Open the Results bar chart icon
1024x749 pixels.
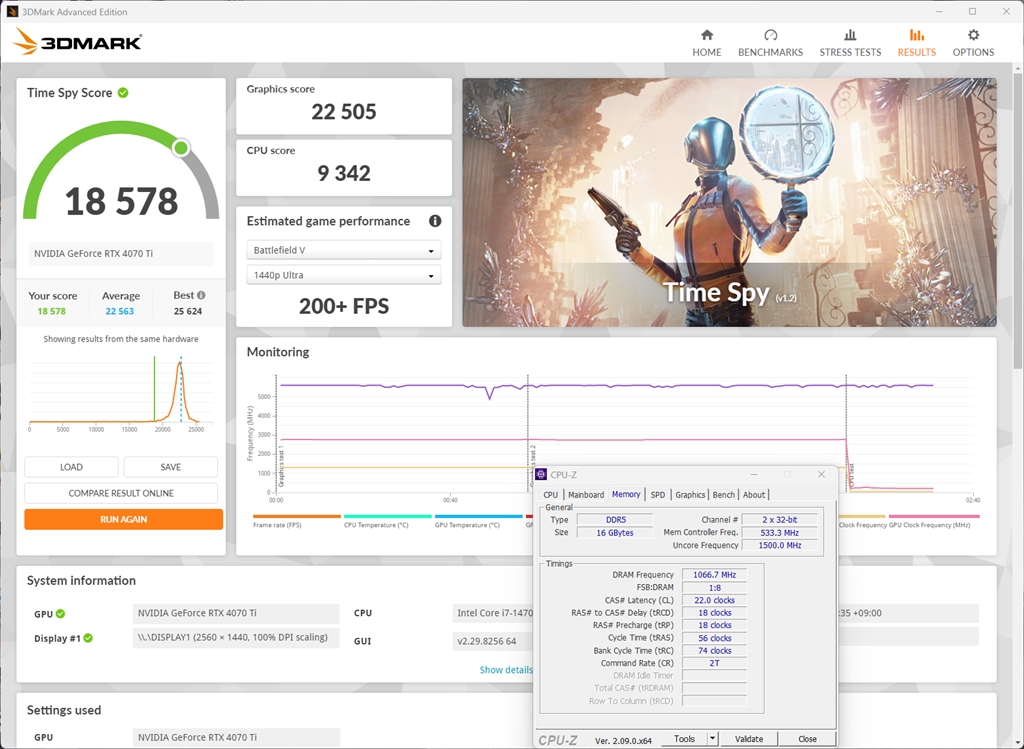[916, 35]
